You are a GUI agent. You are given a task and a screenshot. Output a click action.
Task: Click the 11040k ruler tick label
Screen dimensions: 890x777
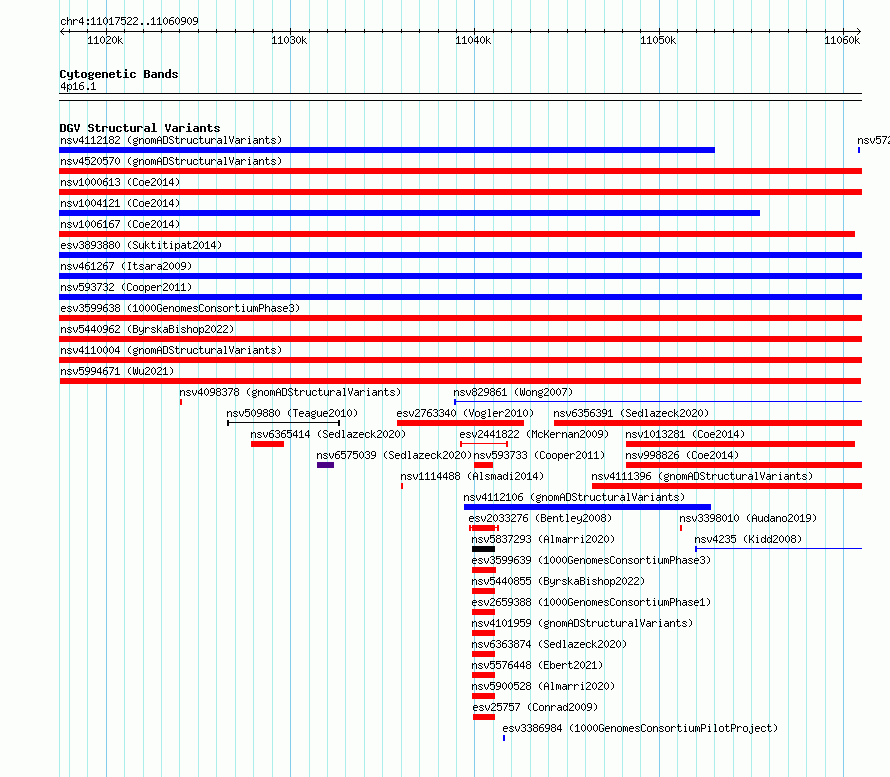pyautogui.click(x=473, y=40)
